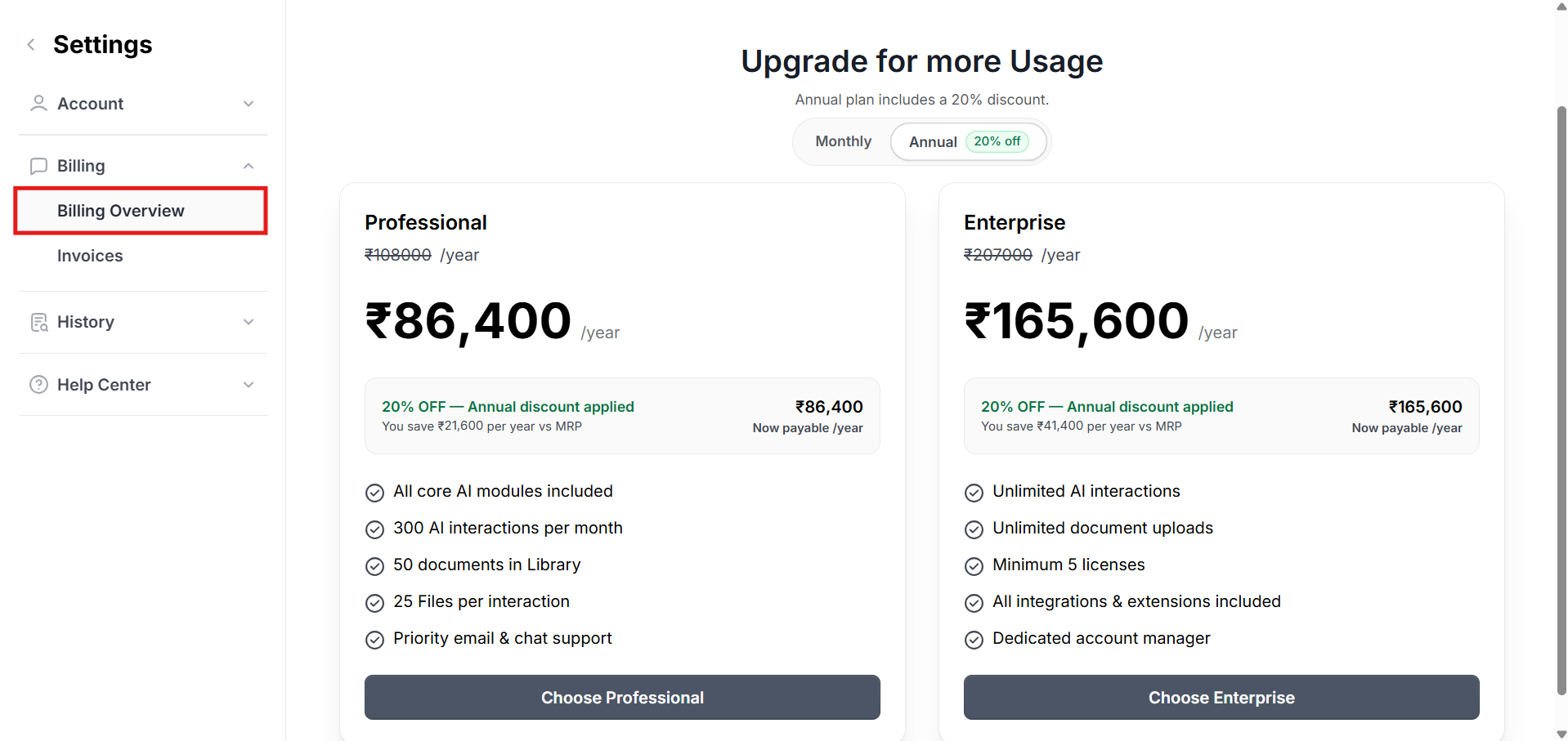Click the back arrow beside Settings
Viewport: 1568px width, 741px height.
pyautogui.click(x=31, y=45)
